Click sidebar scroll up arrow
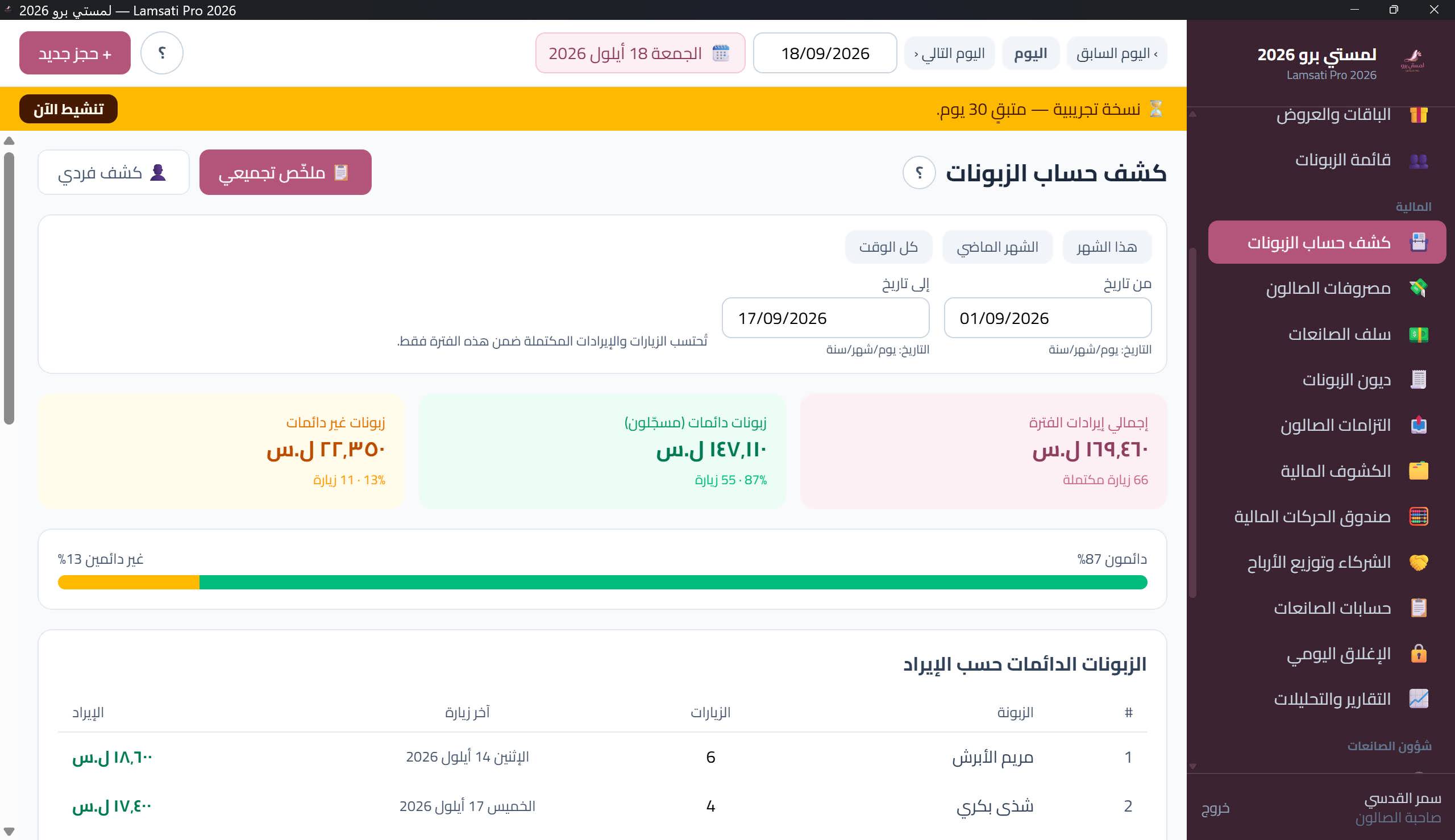 [x=1192, y=114]
